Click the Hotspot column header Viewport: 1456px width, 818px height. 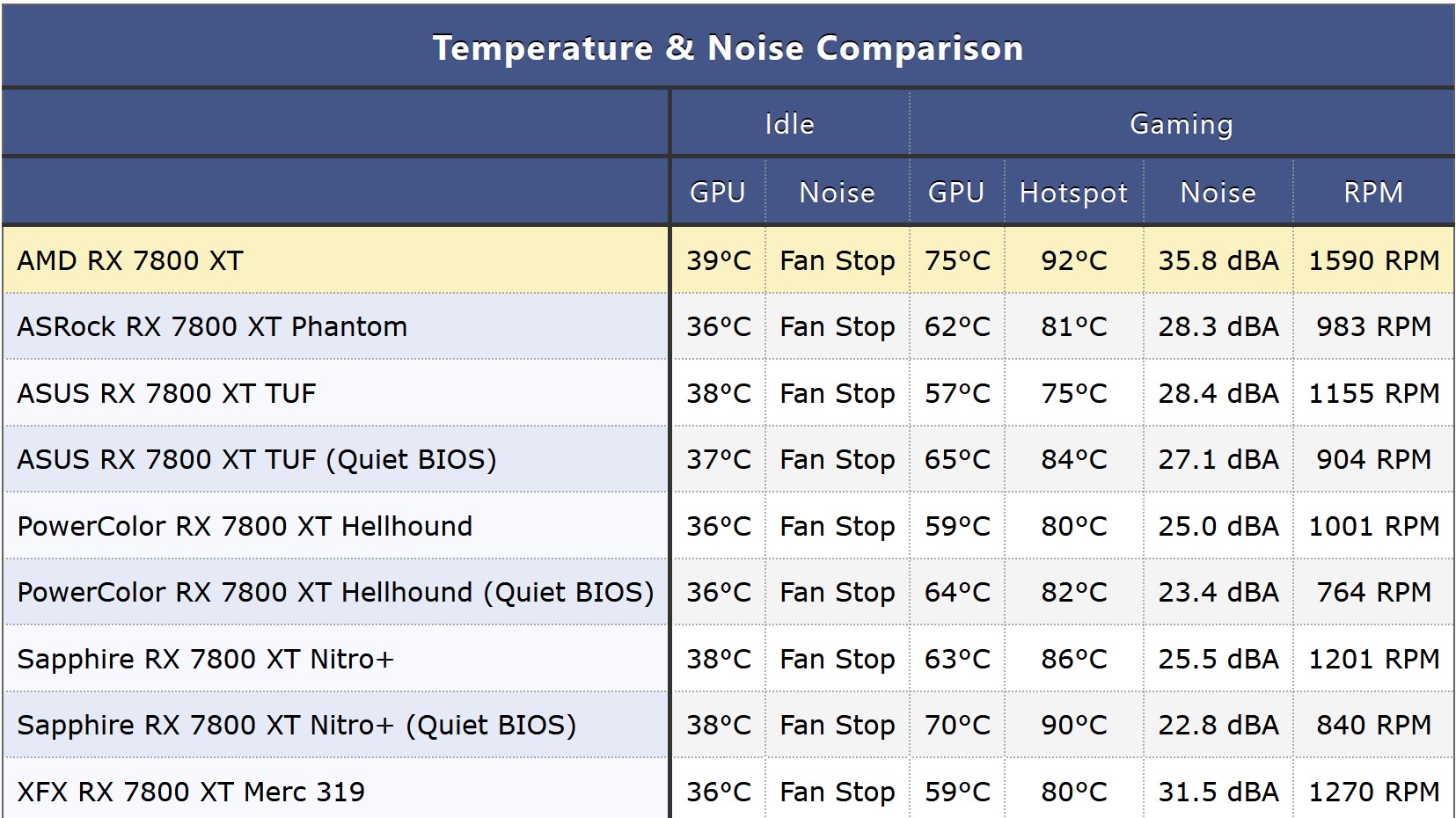pos(1073,193)
